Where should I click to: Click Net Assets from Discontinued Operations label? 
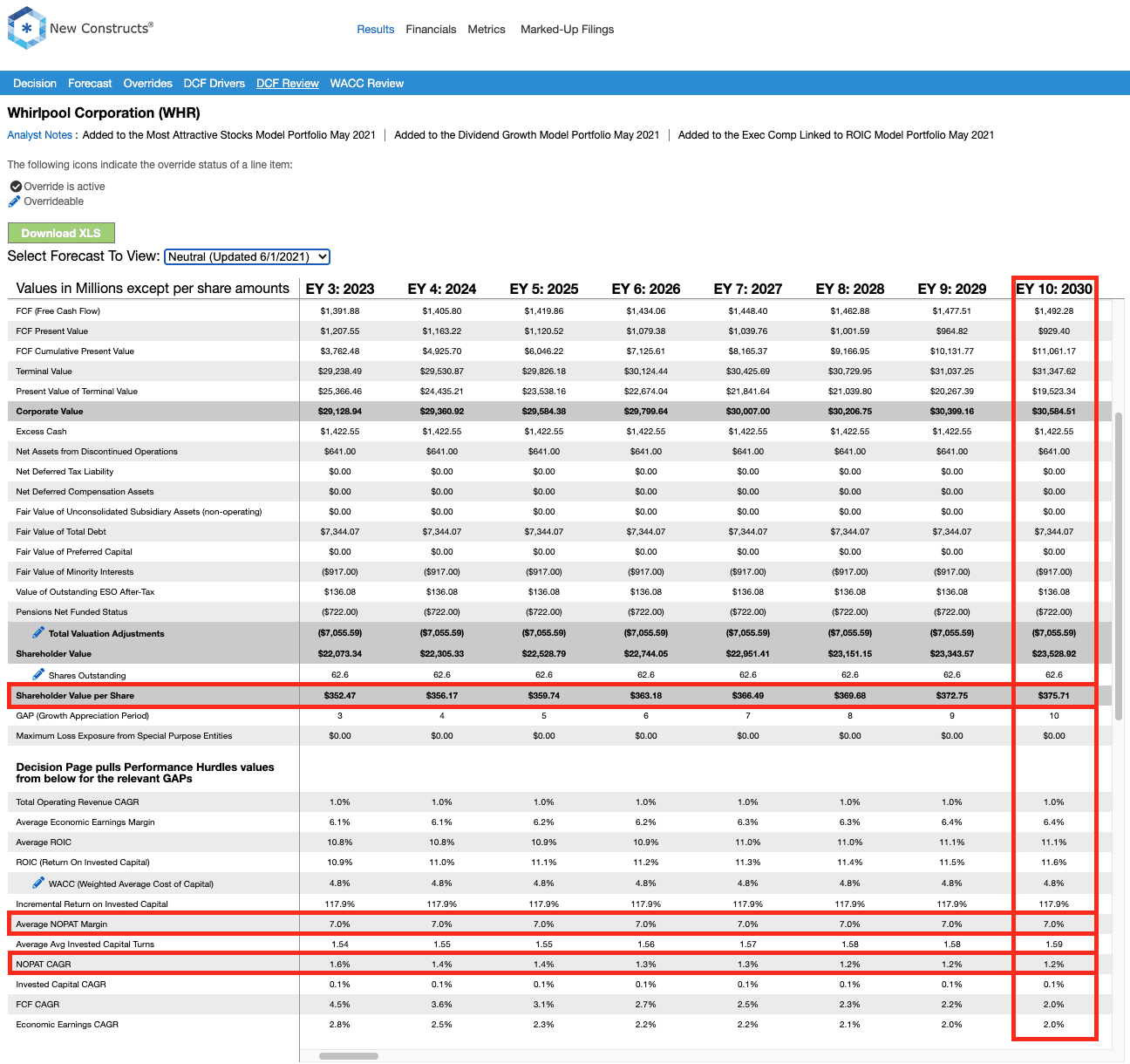[x=97, y=452]
